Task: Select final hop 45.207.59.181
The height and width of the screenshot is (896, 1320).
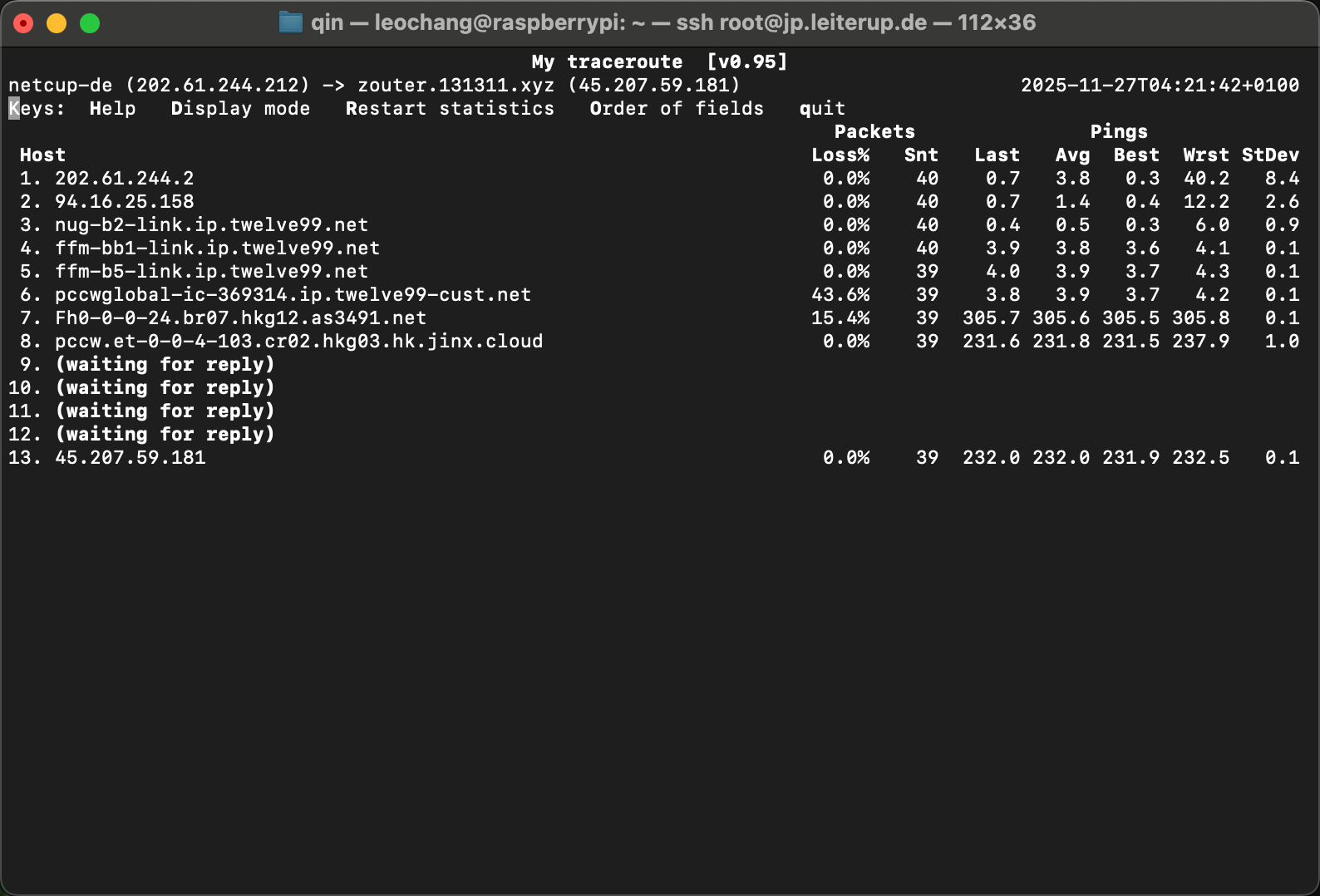Action: [x=130, y=458]
